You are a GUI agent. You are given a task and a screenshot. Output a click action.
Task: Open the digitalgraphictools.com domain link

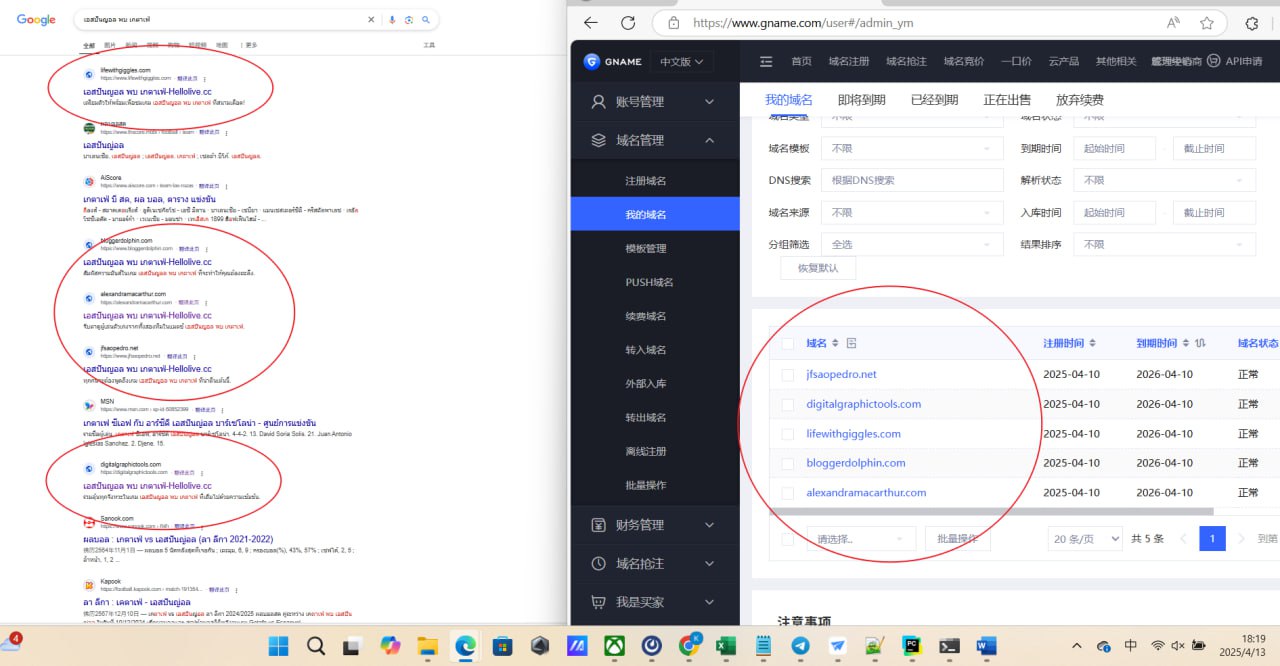863,404
